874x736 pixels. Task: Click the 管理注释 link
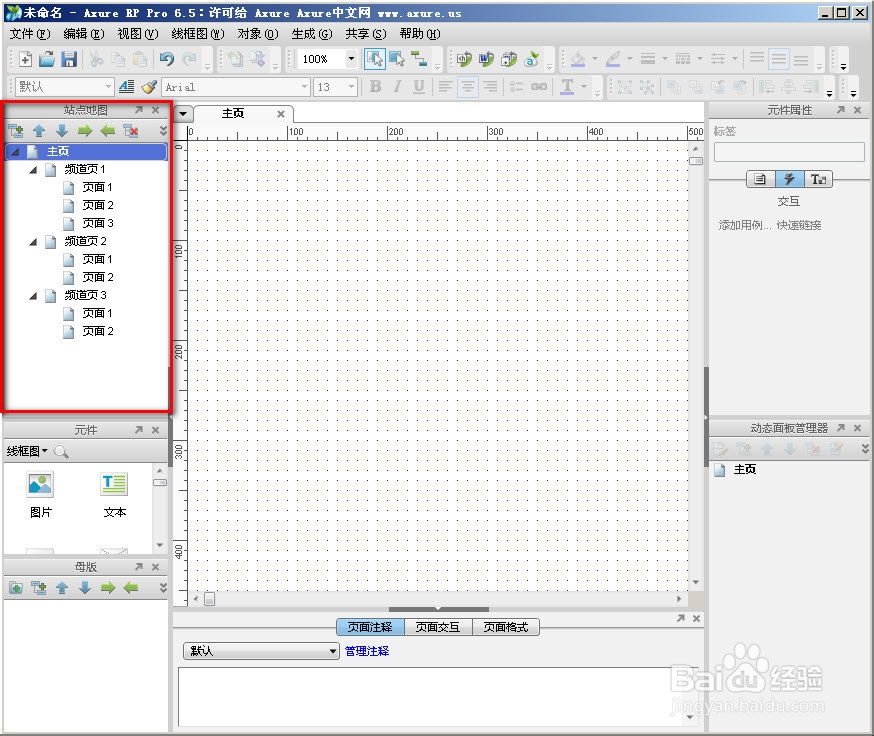(x=367, y=651)
